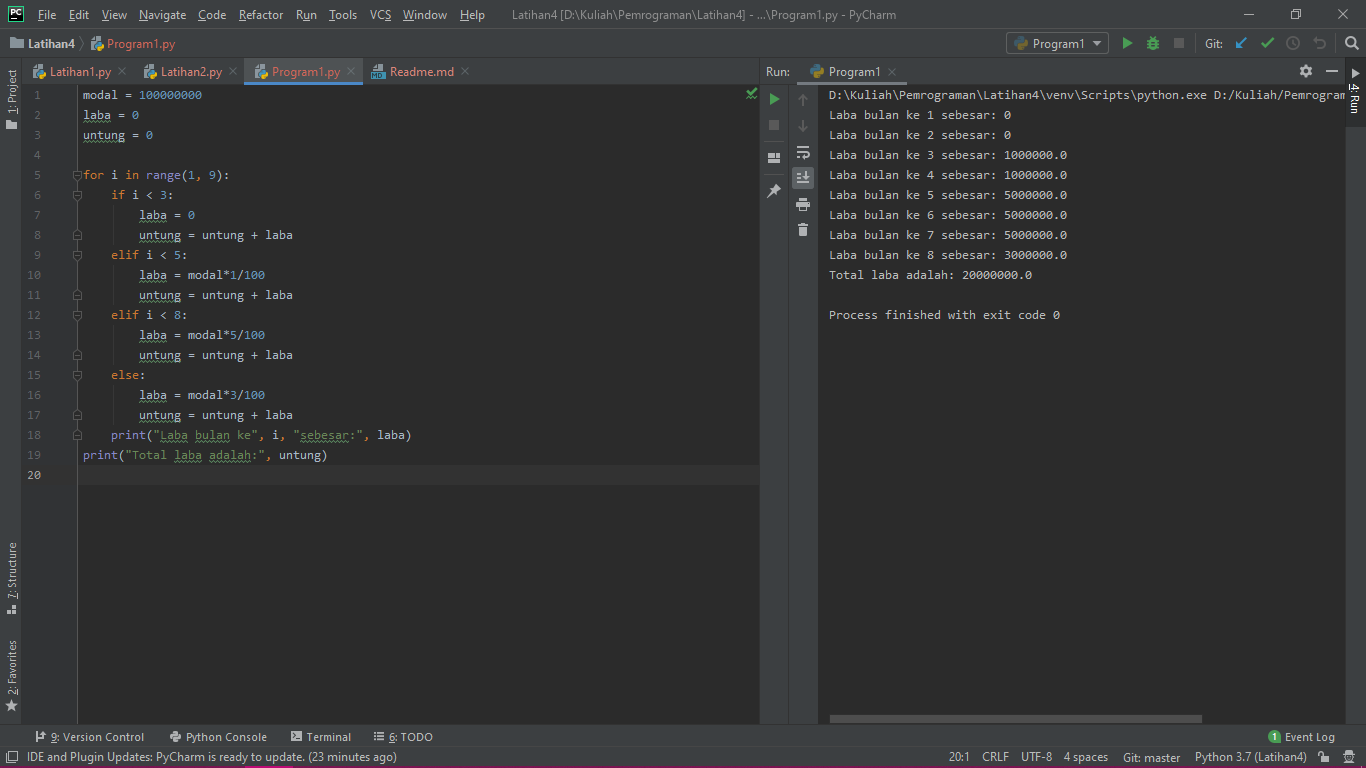Switch Git branch from master
The height and width of the screenshot is (768, 1366).
tap(1151, 757)
